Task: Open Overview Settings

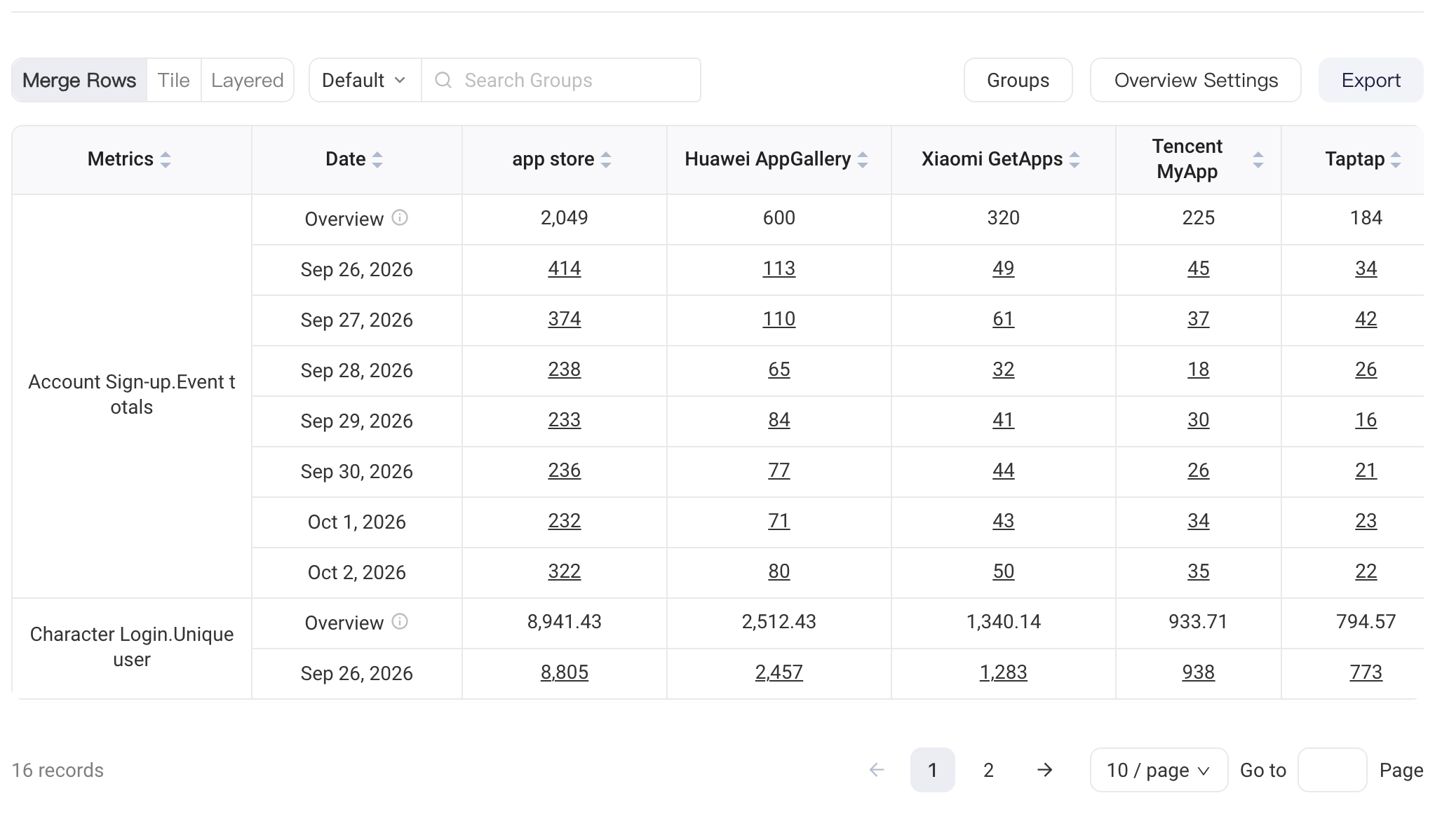Action: (x=1196, y=80)
